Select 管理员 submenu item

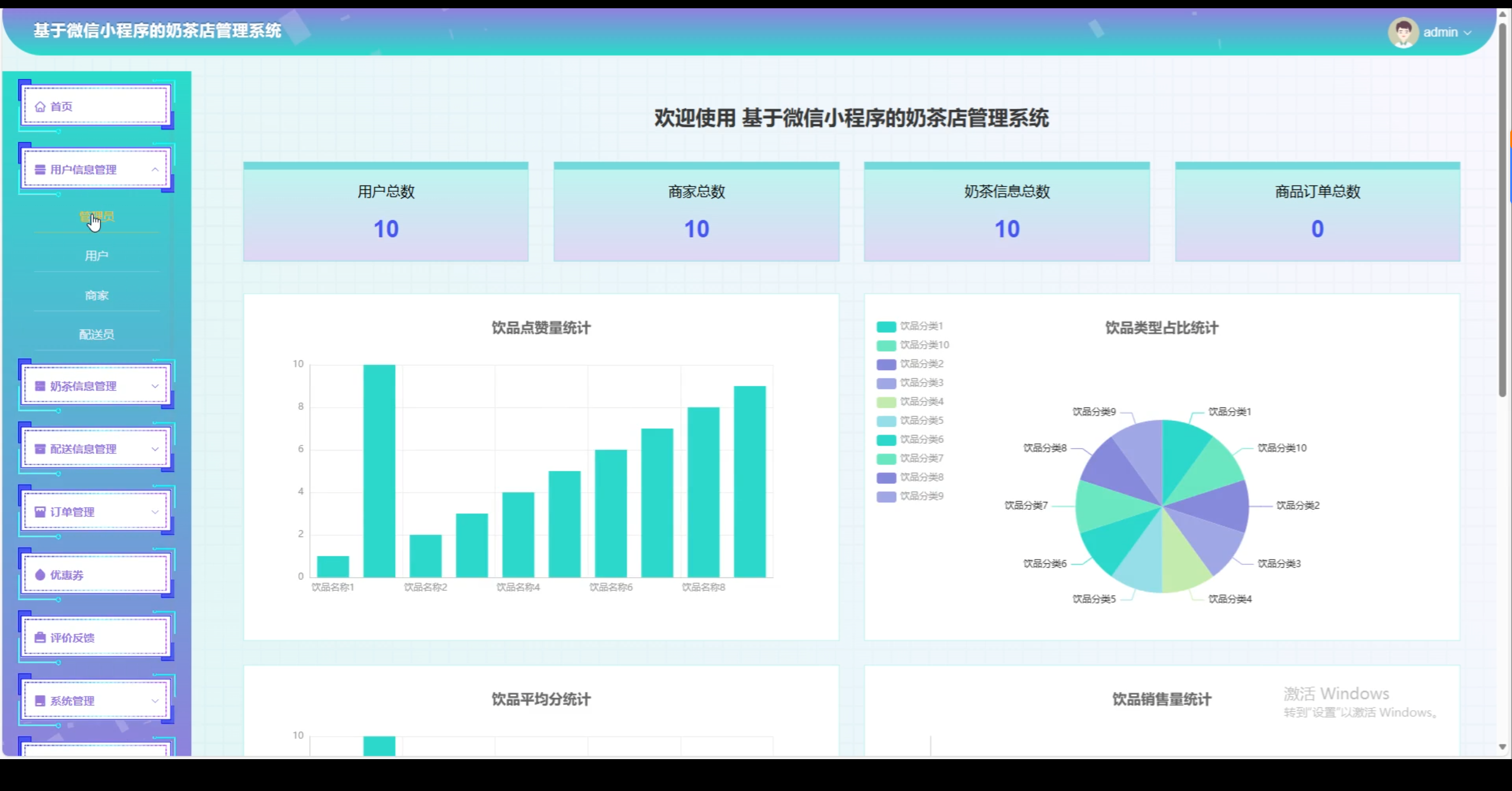click(97, 217)
